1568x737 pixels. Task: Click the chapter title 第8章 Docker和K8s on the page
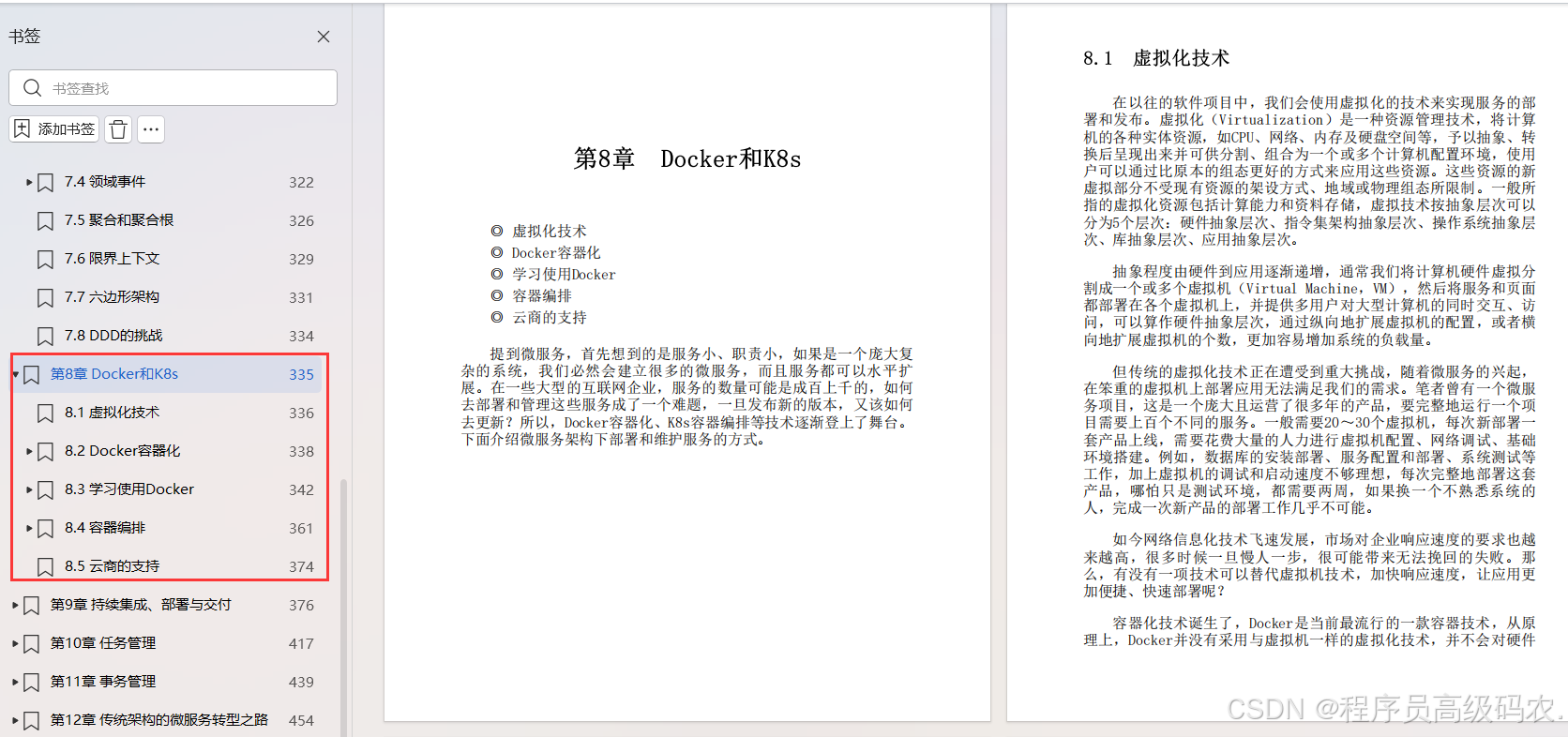[687, 159]
